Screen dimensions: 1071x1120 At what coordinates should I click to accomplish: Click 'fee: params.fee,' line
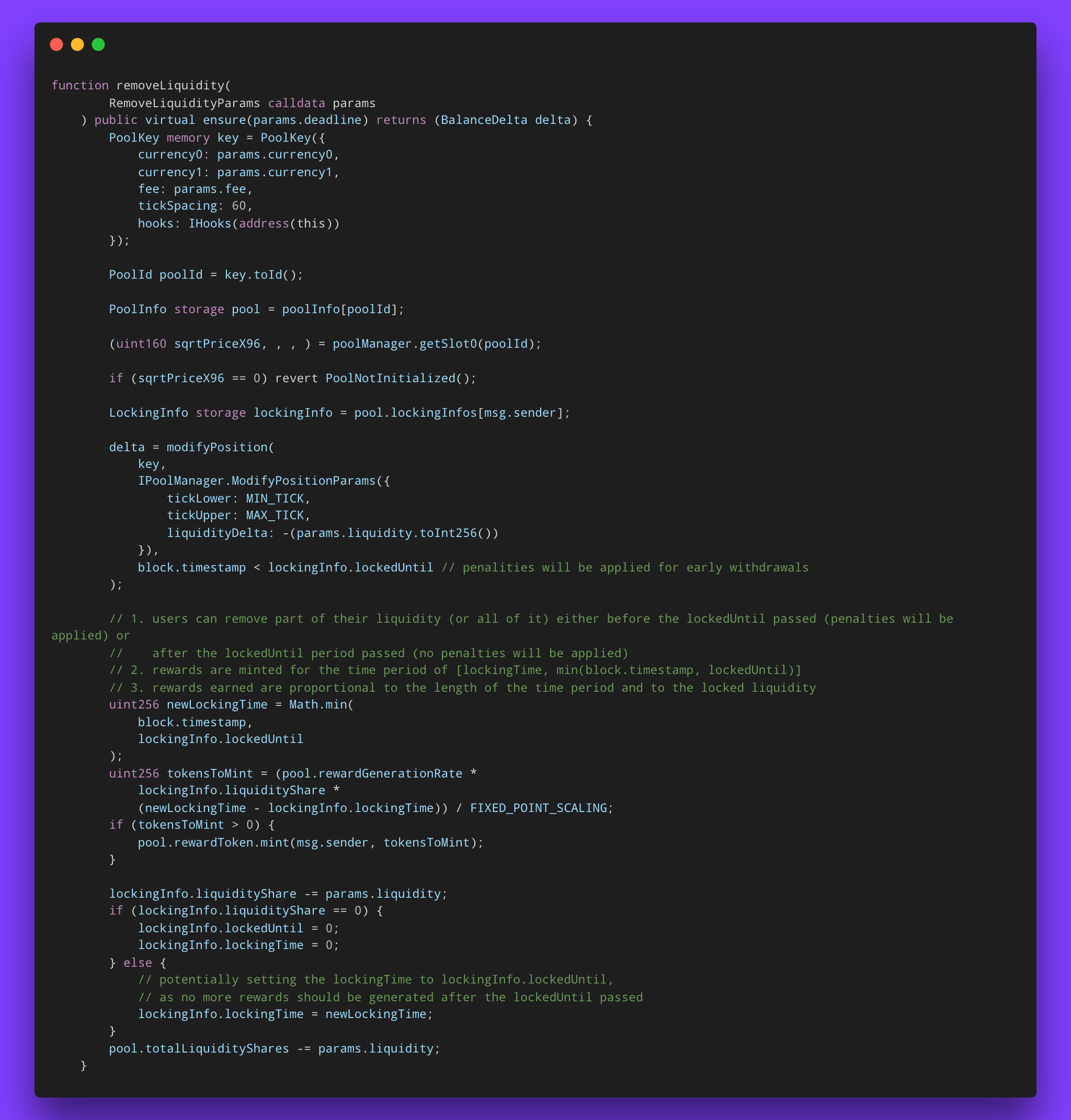(195, 189)
